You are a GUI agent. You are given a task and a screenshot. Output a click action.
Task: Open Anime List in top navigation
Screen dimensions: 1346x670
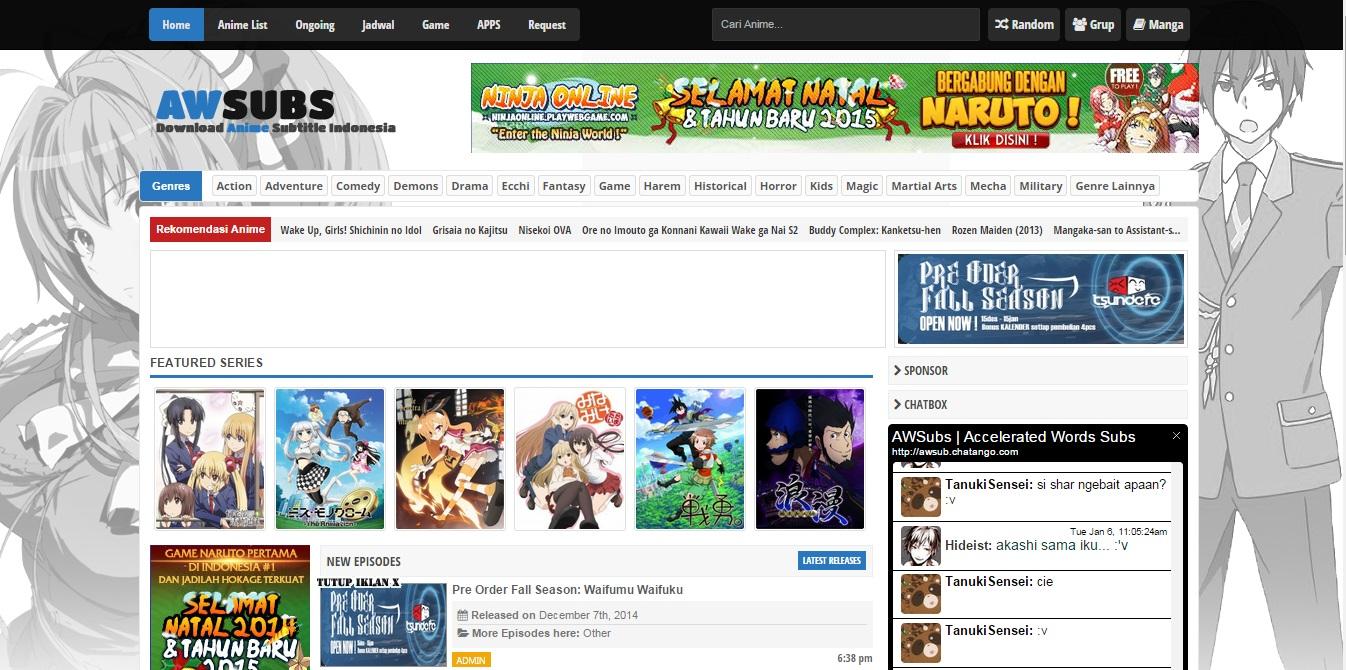tap(243, 25)
